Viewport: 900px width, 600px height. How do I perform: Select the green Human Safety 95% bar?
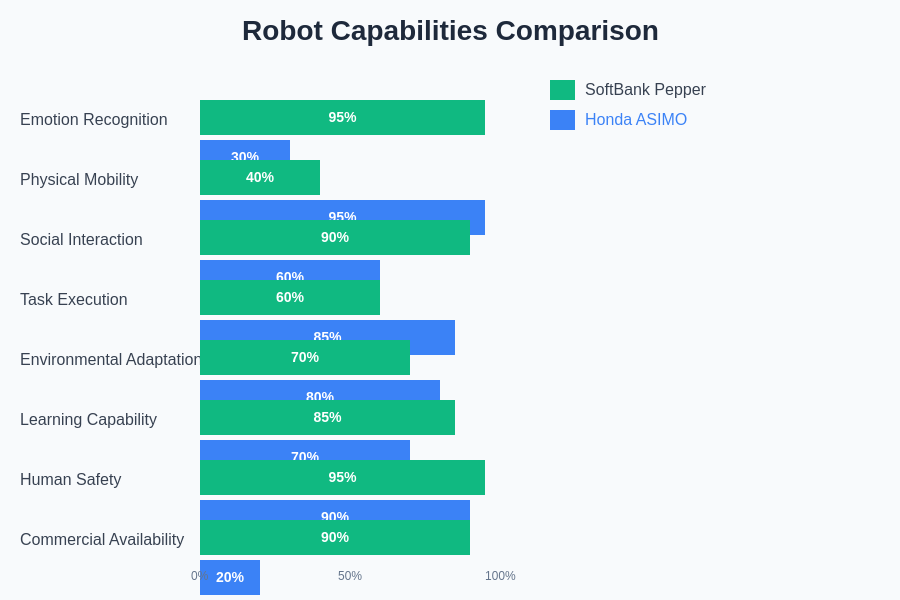click(342, 478)
